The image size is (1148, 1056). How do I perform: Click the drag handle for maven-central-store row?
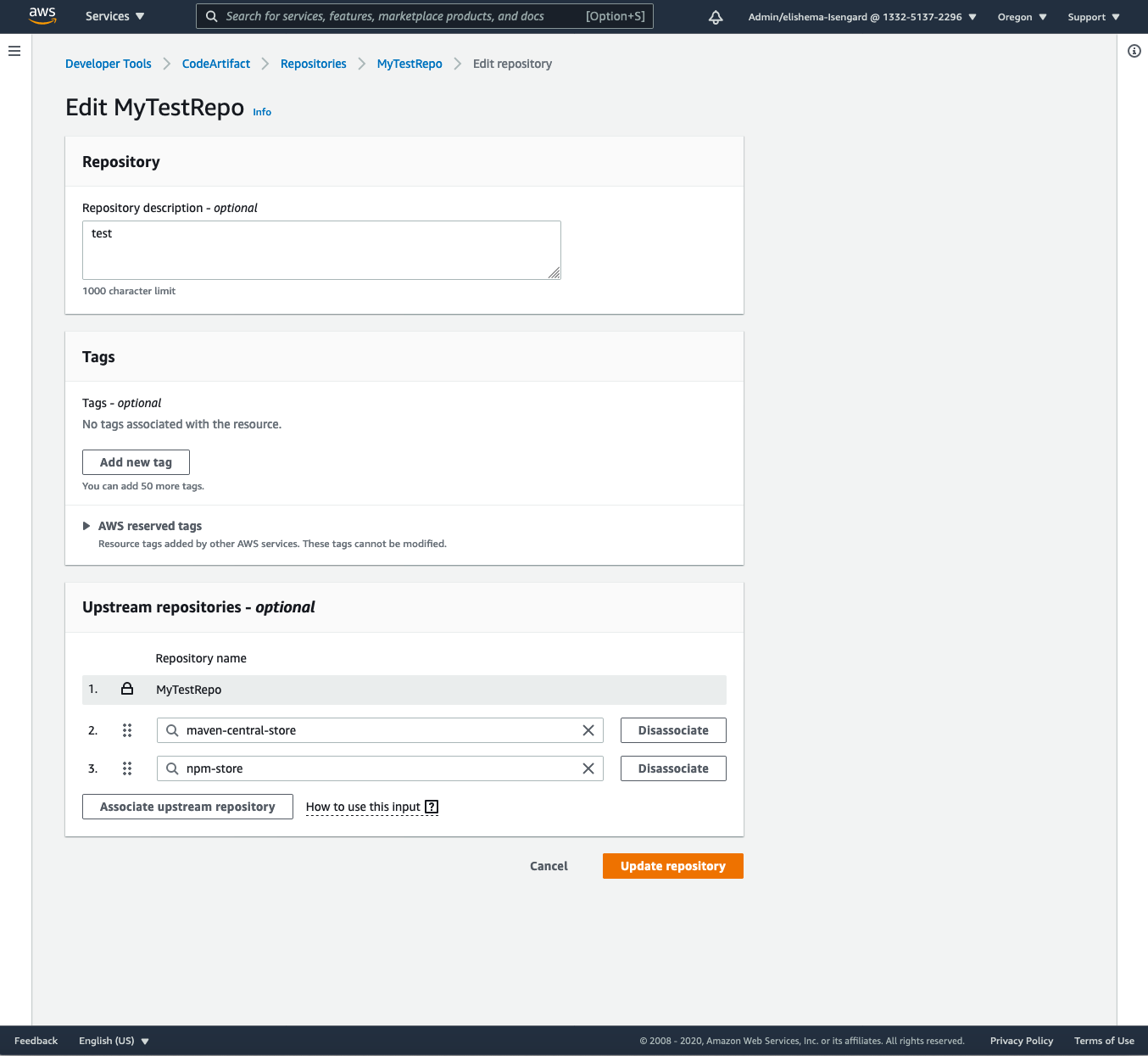pyautogui.click(x=127, y=730)
